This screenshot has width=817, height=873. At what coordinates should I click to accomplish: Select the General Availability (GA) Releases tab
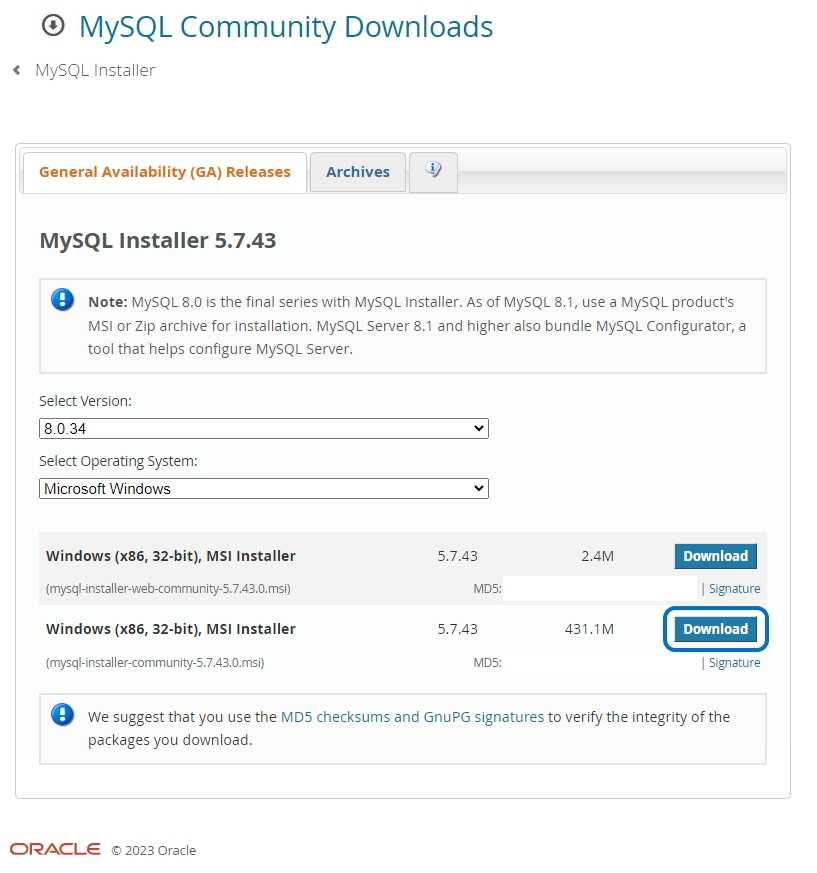coord(165,172)
